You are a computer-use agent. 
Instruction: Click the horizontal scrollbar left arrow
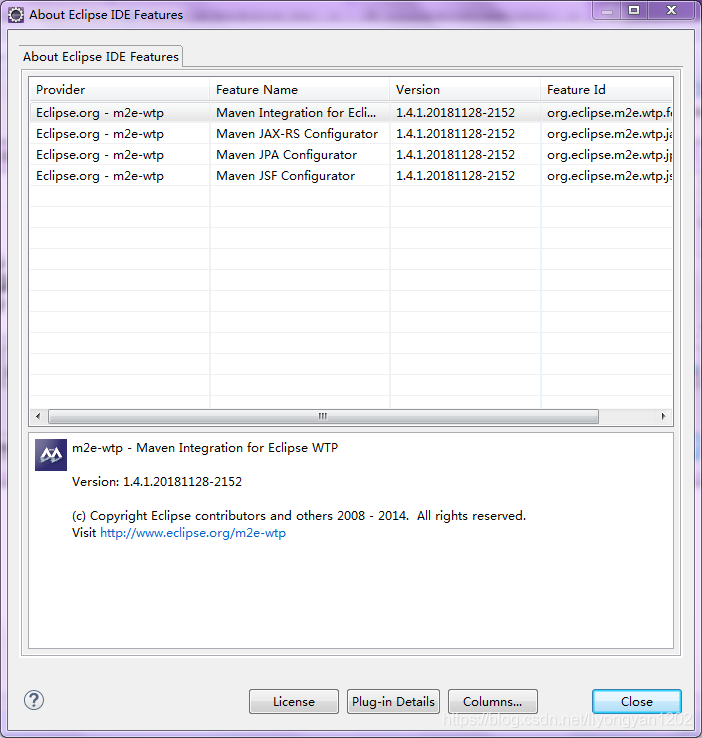(x=38, y=416)
